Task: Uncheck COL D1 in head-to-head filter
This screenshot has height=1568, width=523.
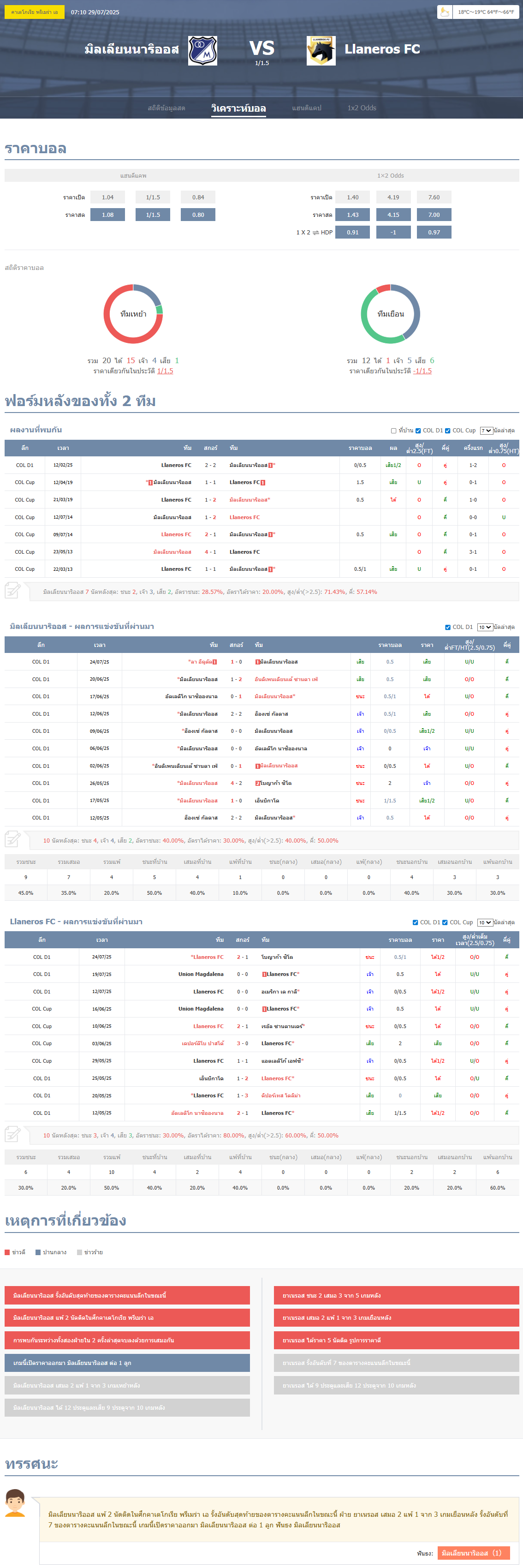Action: click(418, 431)
